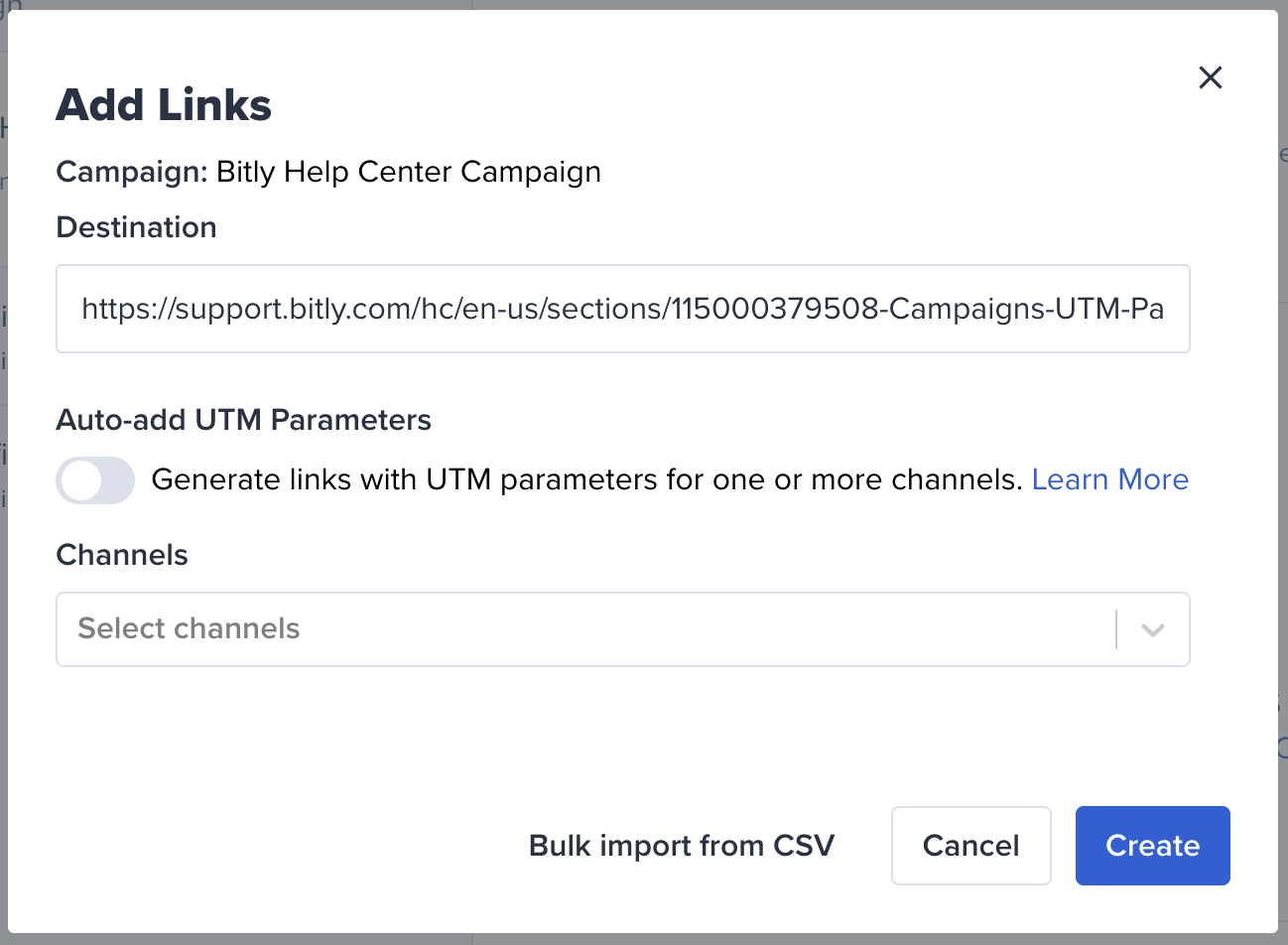Choose Bulk import from CSV
The image size is (1288, 945).
pos(681,846)
